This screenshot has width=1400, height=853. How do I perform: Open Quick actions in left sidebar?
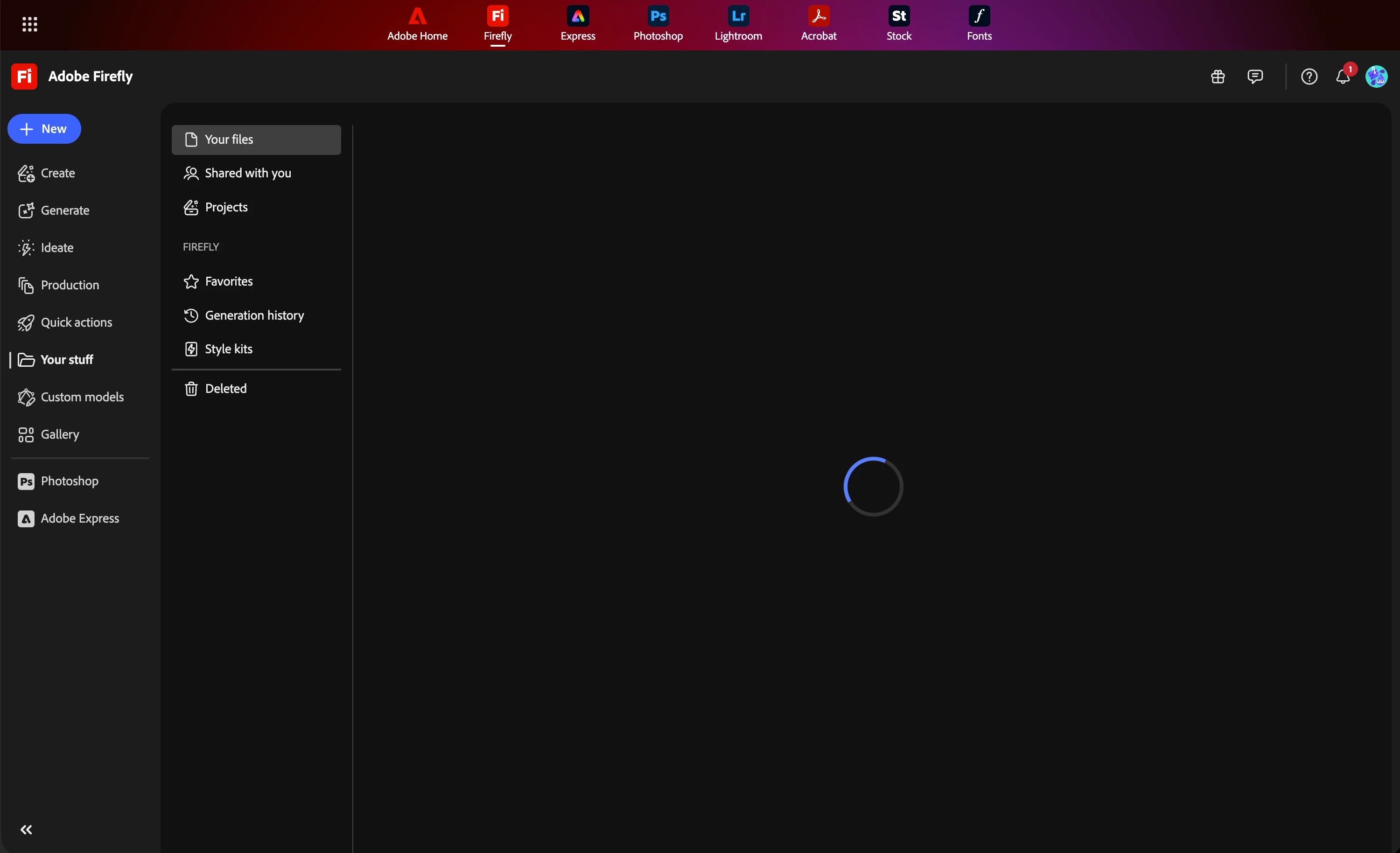(x=76, y=323)
